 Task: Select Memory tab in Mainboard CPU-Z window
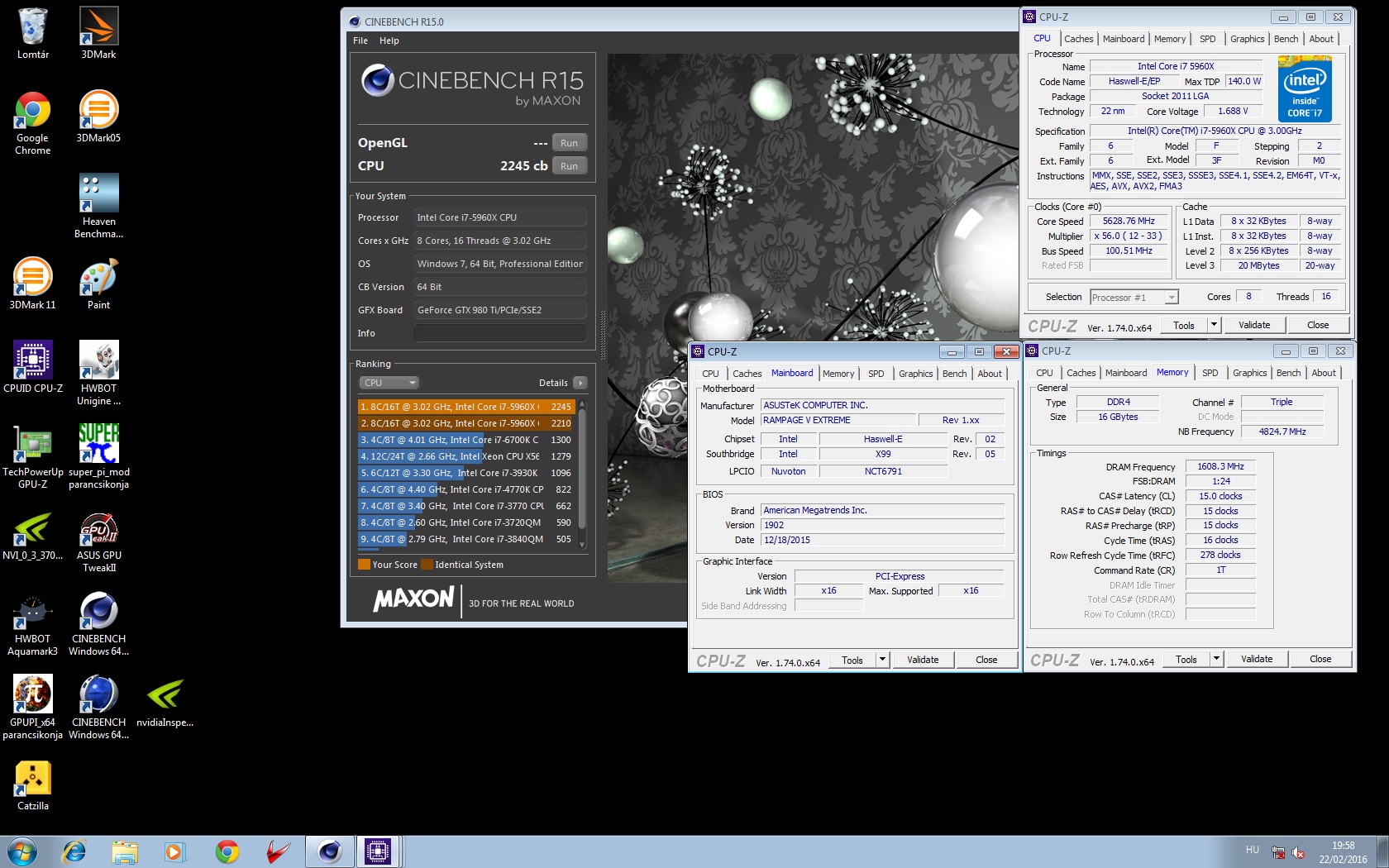coord(838,374)
